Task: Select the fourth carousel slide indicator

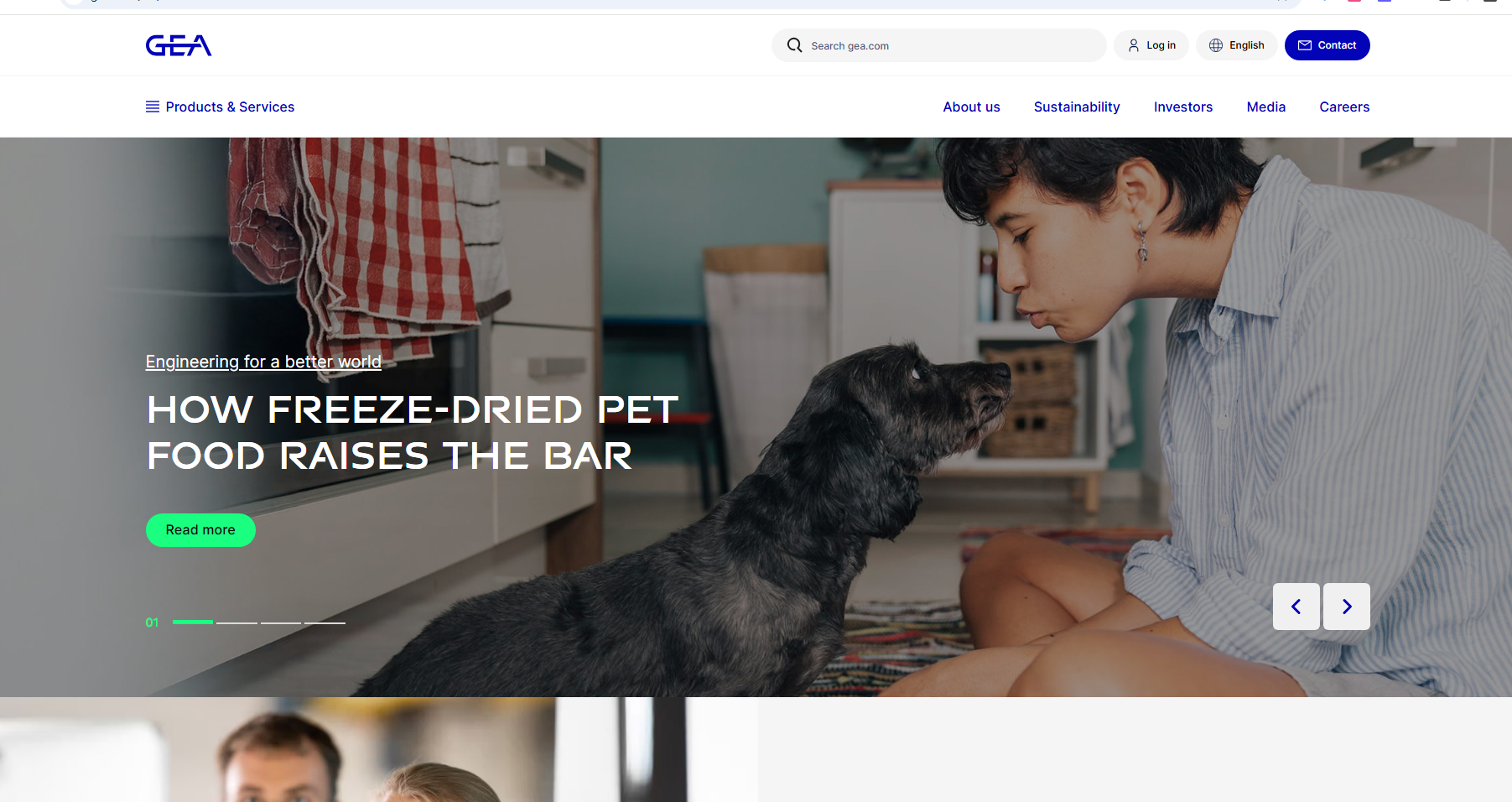Action: (x=325, y=622)
